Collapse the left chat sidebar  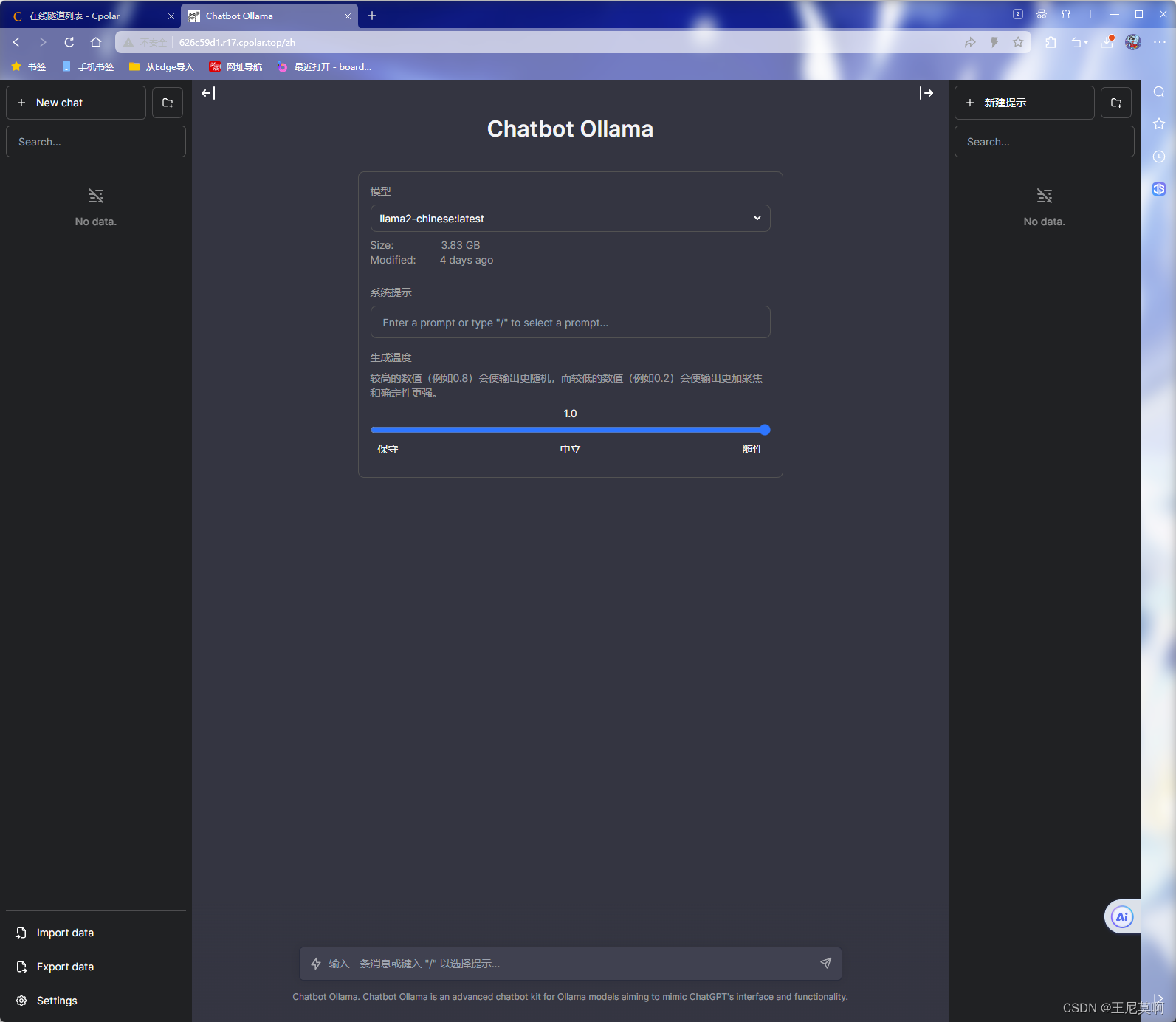click(208, 93)
